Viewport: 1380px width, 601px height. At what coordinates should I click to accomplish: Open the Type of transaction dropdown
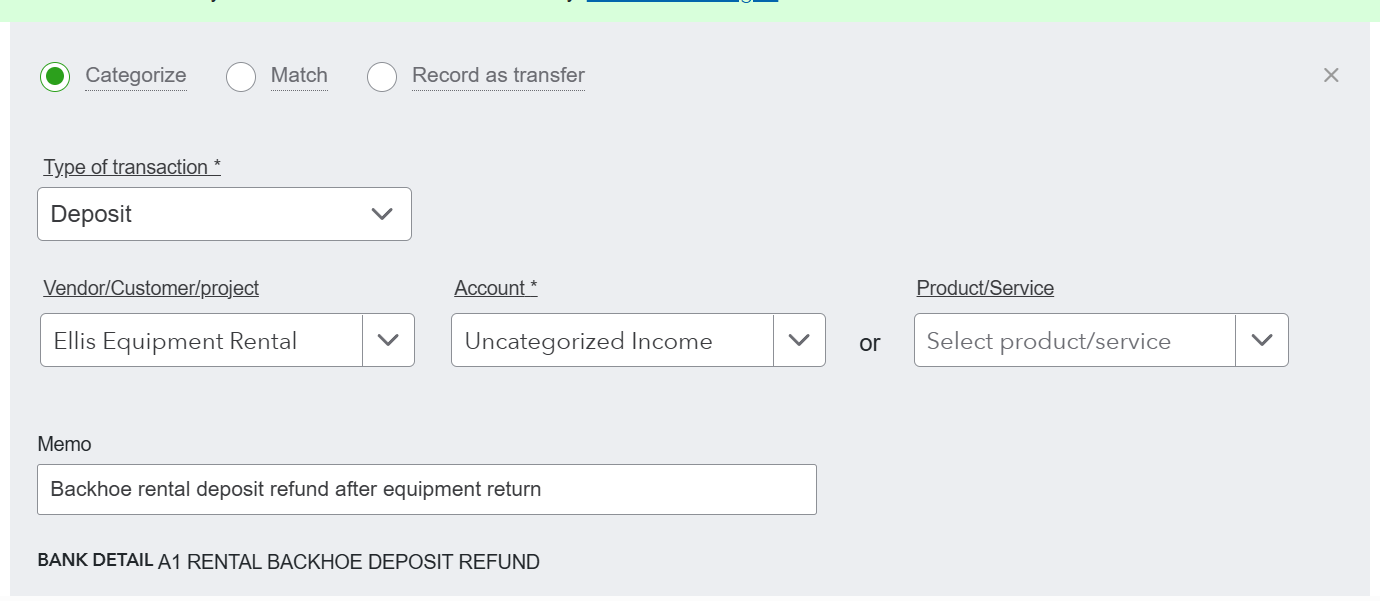pyautogui.click(x=224, y=214)
